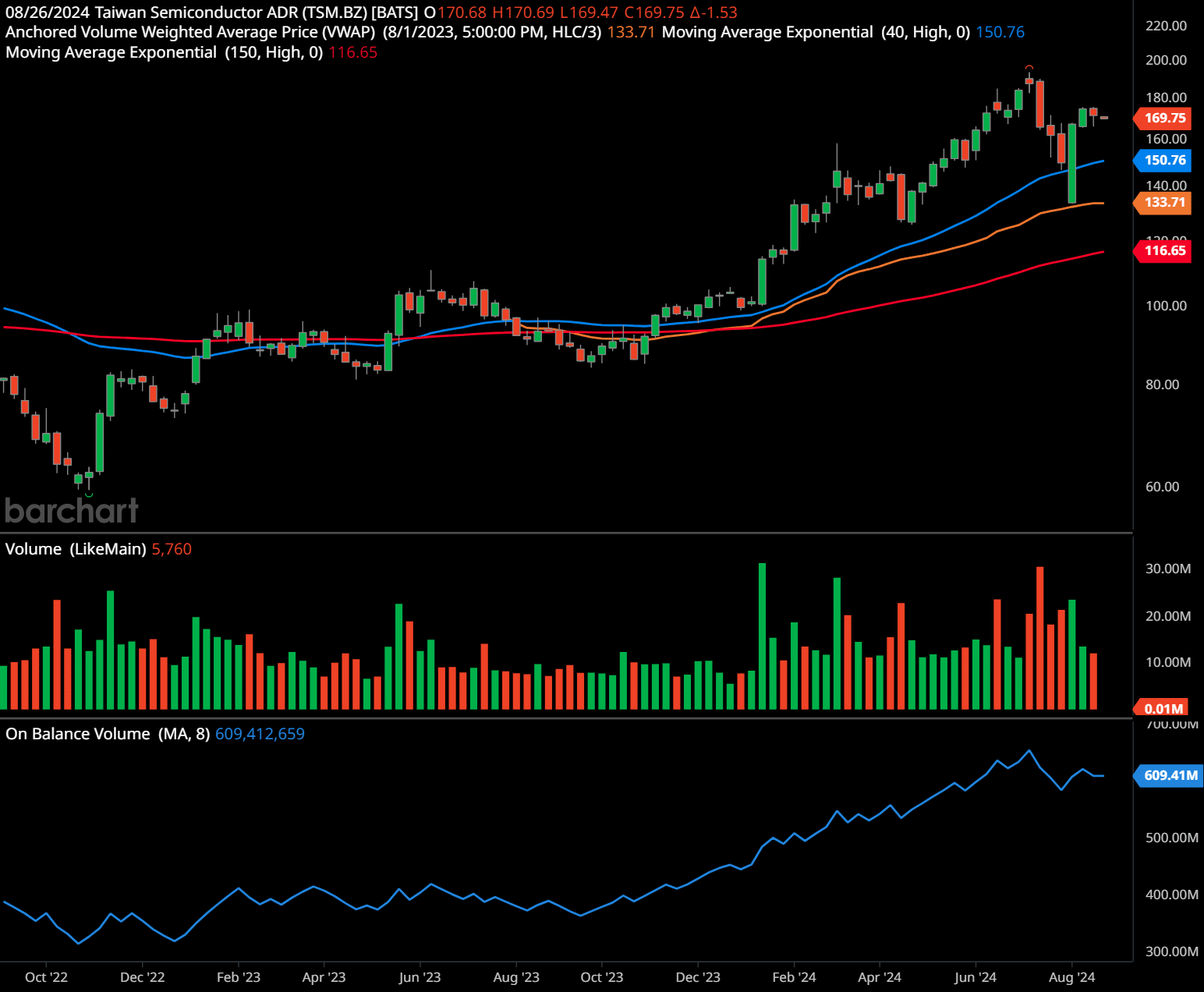Select the Anchored Volume Weighted Average Price label
This screenshot has height=992, width=1204.
(x=190, y=32)
